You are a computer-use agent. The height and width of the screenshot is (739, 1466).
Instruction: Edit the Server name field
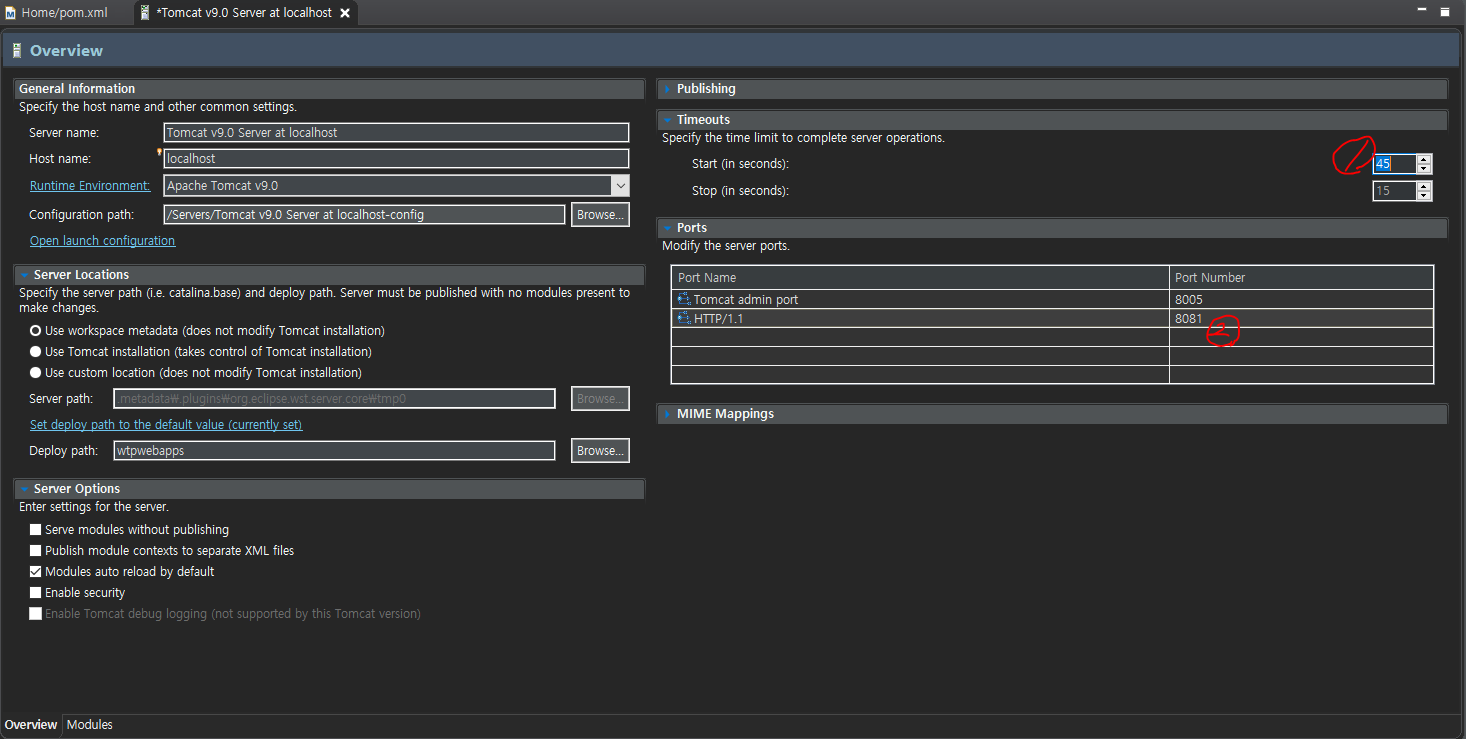pos(396,132)
